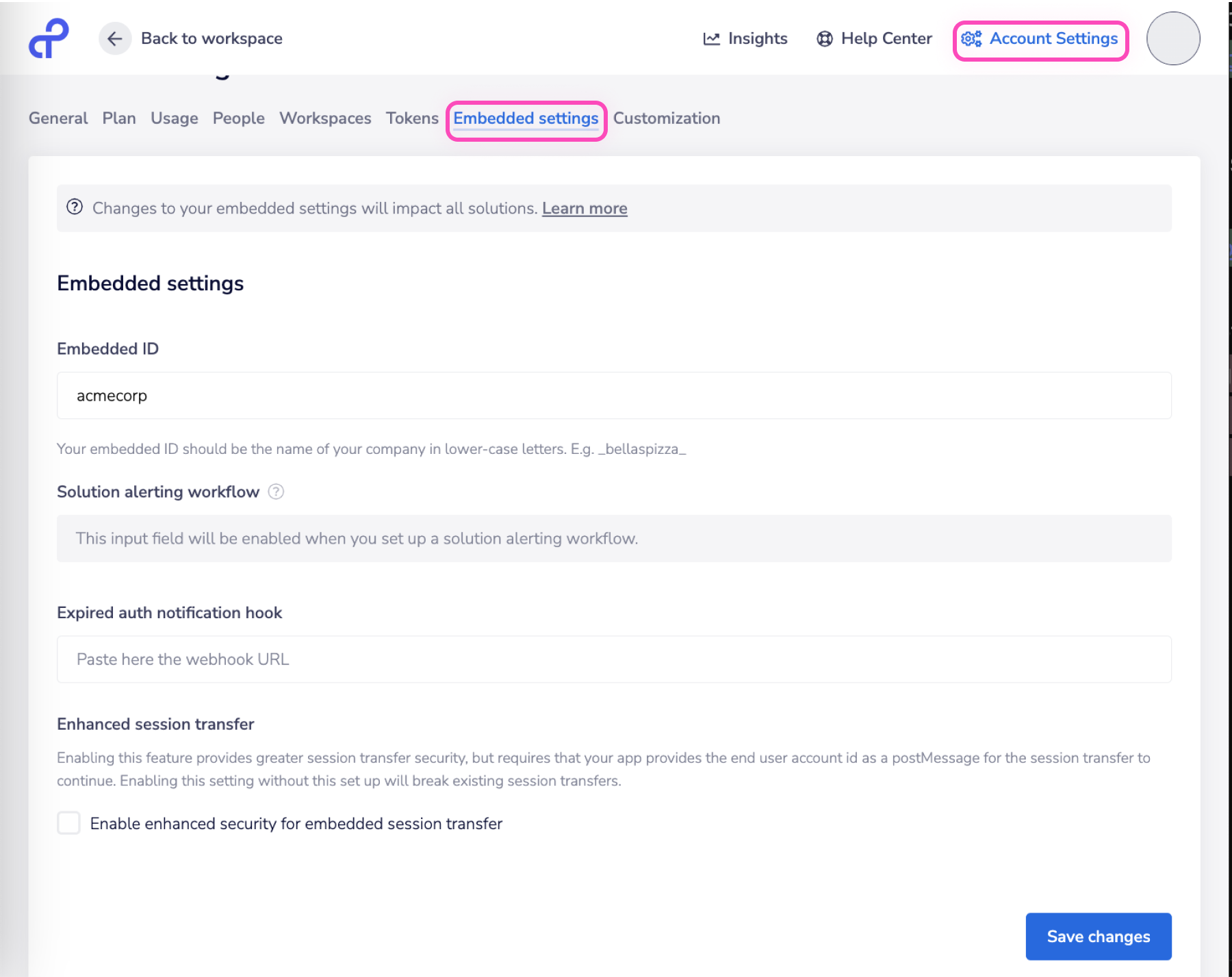Image resolution: width=1232 pixels, height=977 pixels.
Task: Select the Customization tab
Action: click(x=667, y=118)
